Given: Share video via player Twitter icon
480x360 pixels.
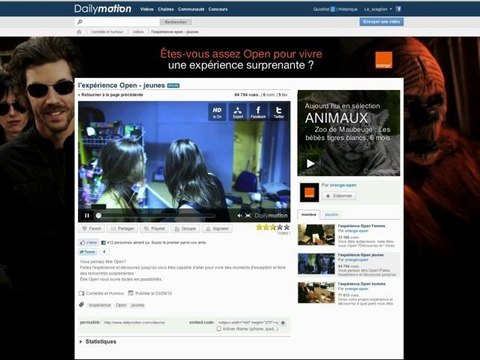Looking at the screenshot, I should [x=279, y=112].
